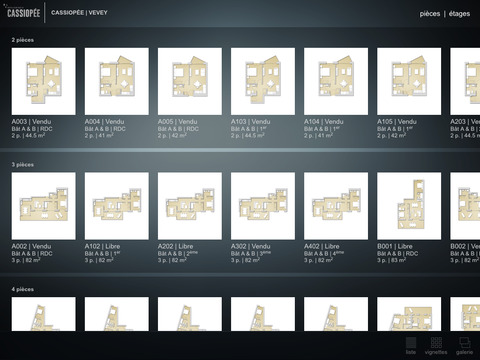This screenshot has width=480, height=360.
Task: Open the A103 floor plan thumbnail
Action: click(x=263, y=81)
